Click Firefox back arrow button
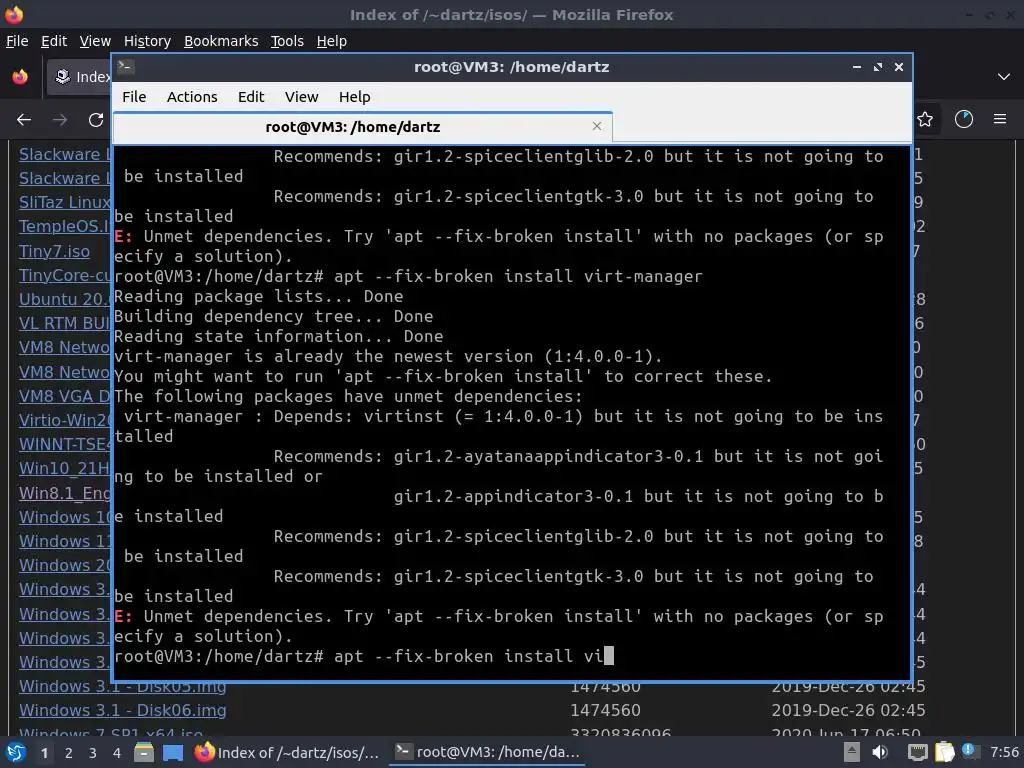Screen dimensions: 1024x768 coord(24,120)
